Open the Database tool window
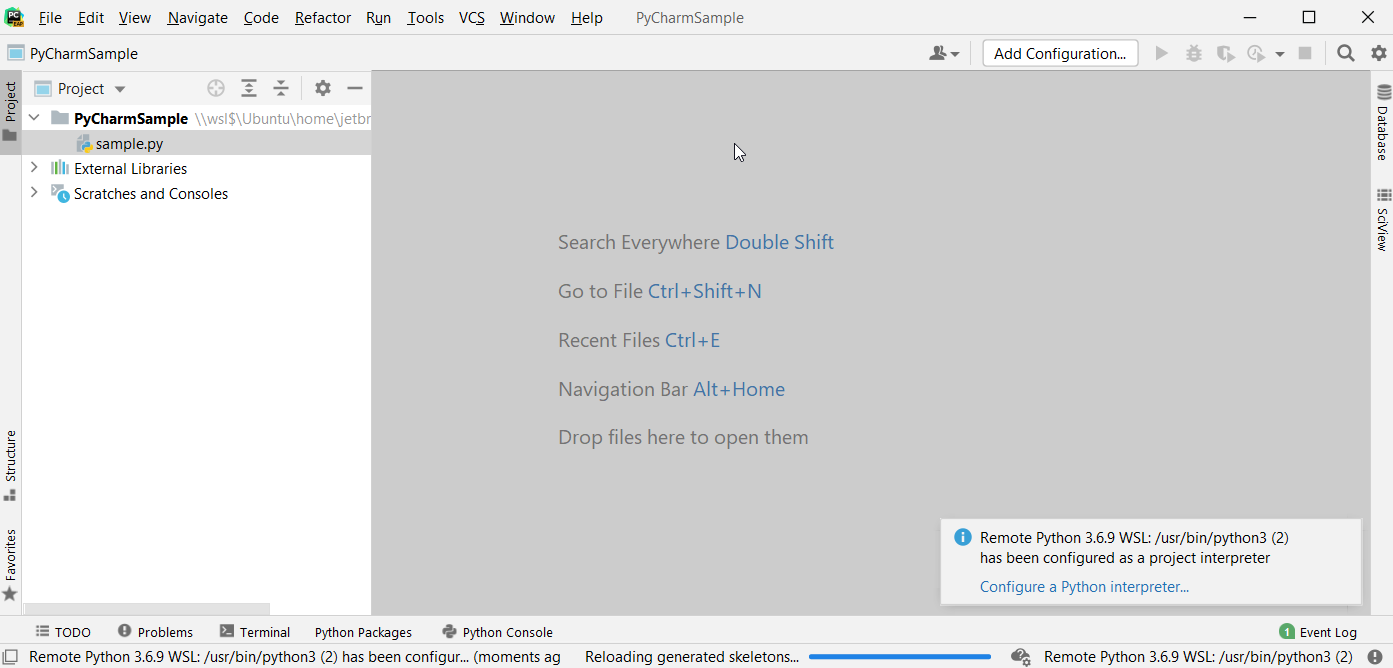Image resolution: width=1393 pixels, height=668 pixels. click(x=1383, y=123)
